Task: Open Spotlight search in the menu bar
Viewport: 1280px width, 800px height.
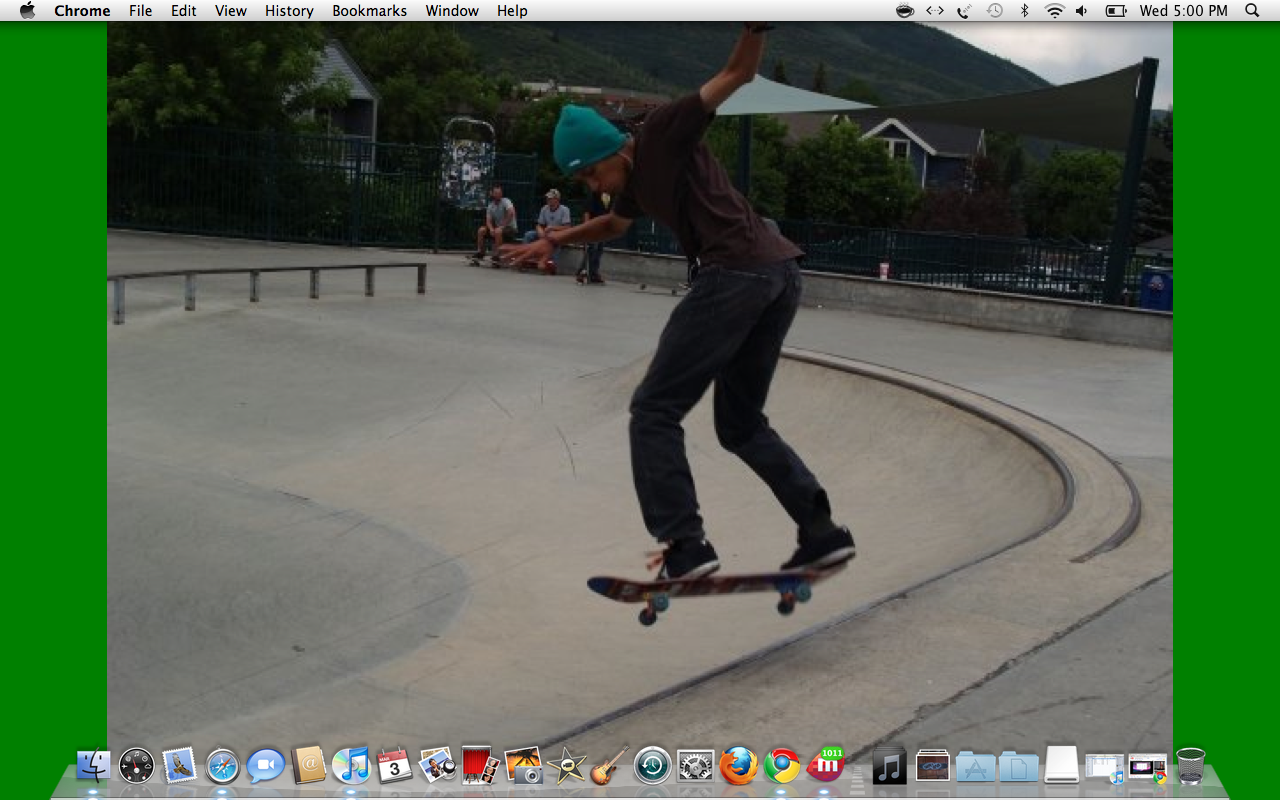Action: (1251, 10)
